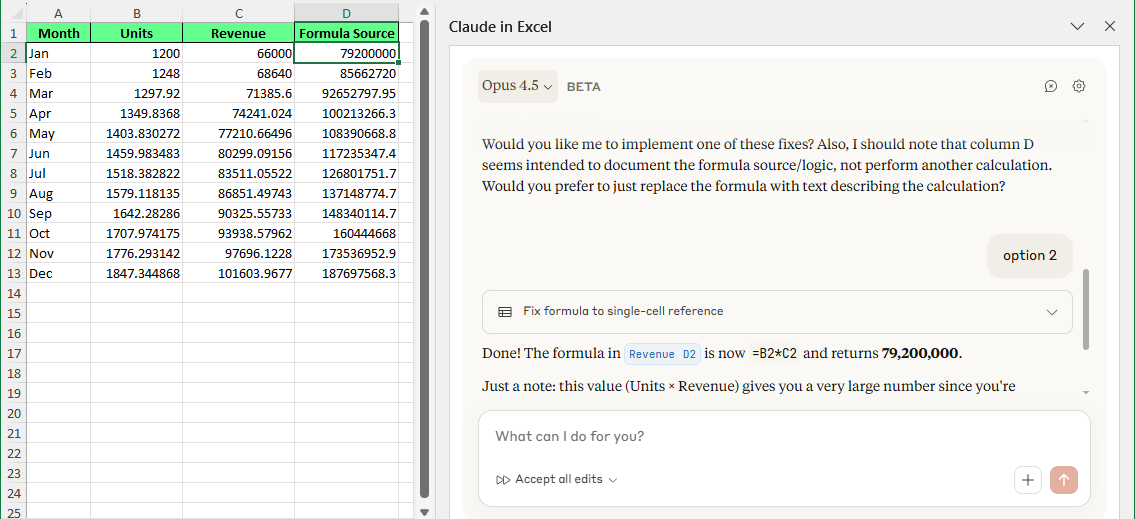Expand the Fix formula to single-cell reference card
This screenshot has height=519, width=1135.
777,312
